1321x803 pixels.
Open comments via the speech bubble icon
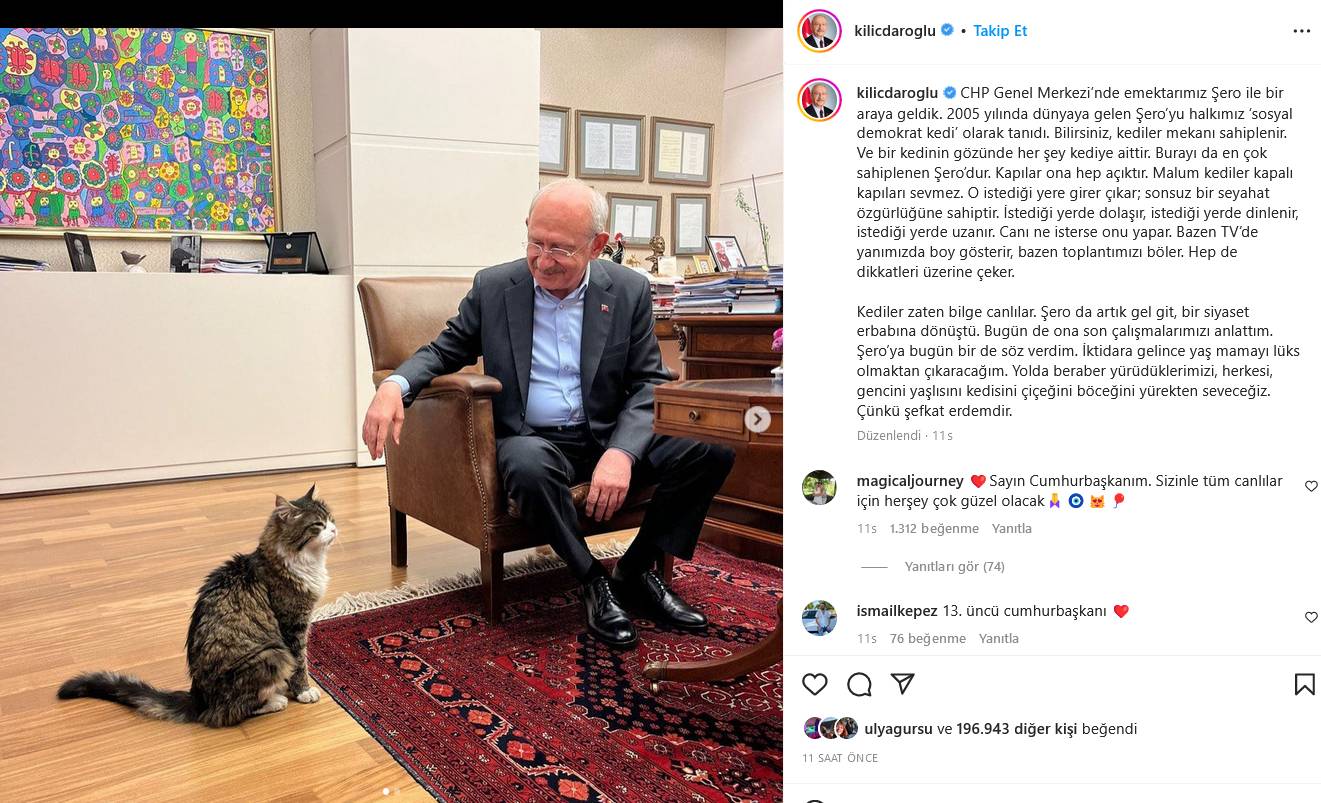[x=859, y=684]
